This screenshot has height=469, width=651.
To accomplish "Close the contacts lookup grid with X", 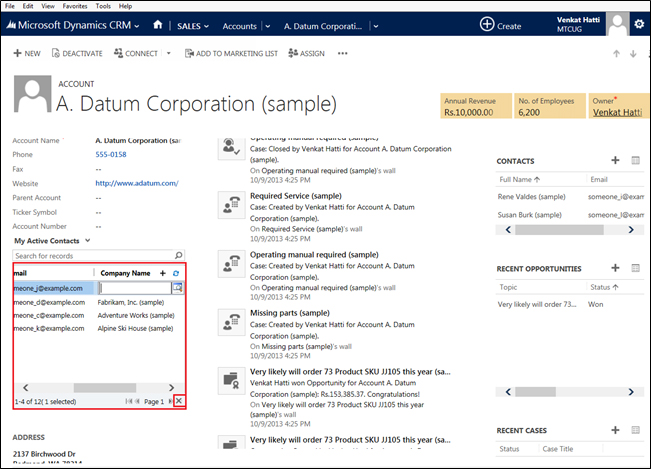I will coord(179,400).
